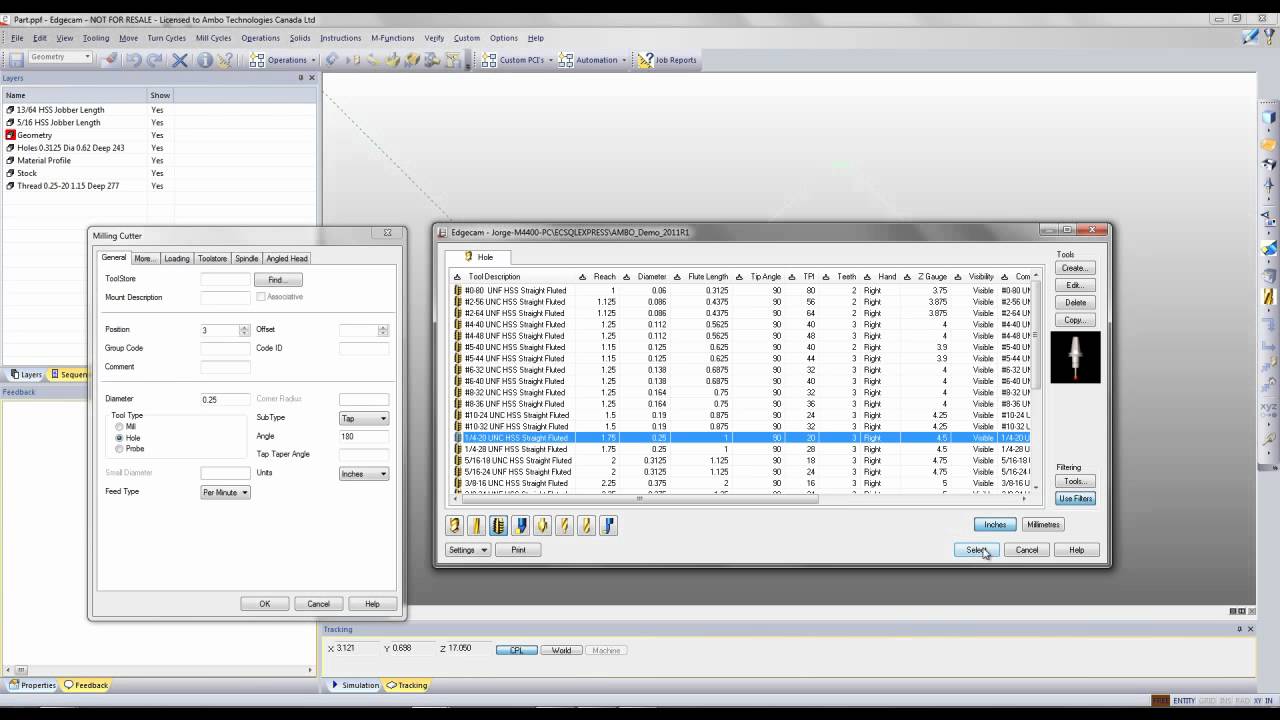The width and height of the screenshot is (1280, 720).
Task: Select the Mill tool type radio button
Action: pos(120,427)
